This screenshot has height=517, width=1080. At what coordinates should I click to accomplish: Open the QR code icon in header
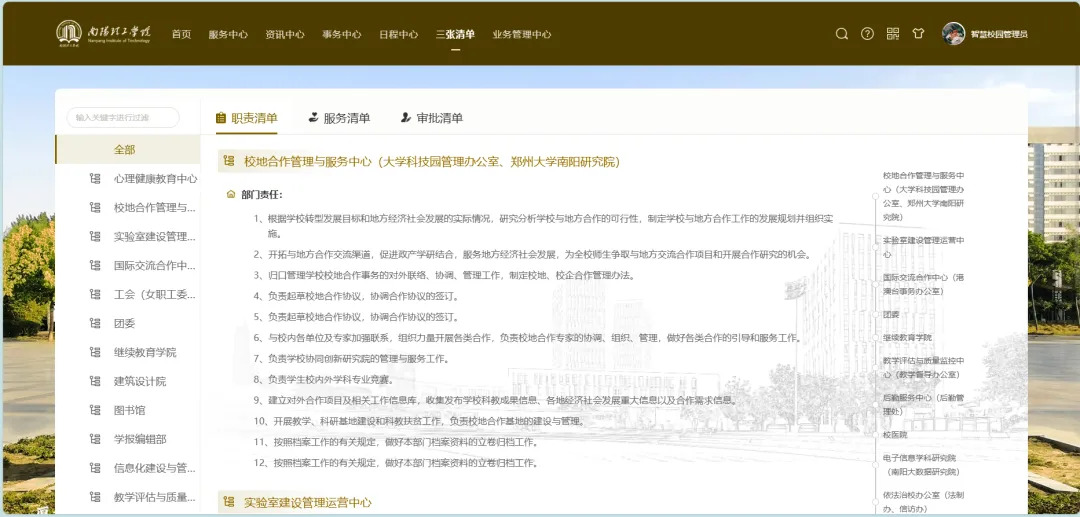coord(893,34)
